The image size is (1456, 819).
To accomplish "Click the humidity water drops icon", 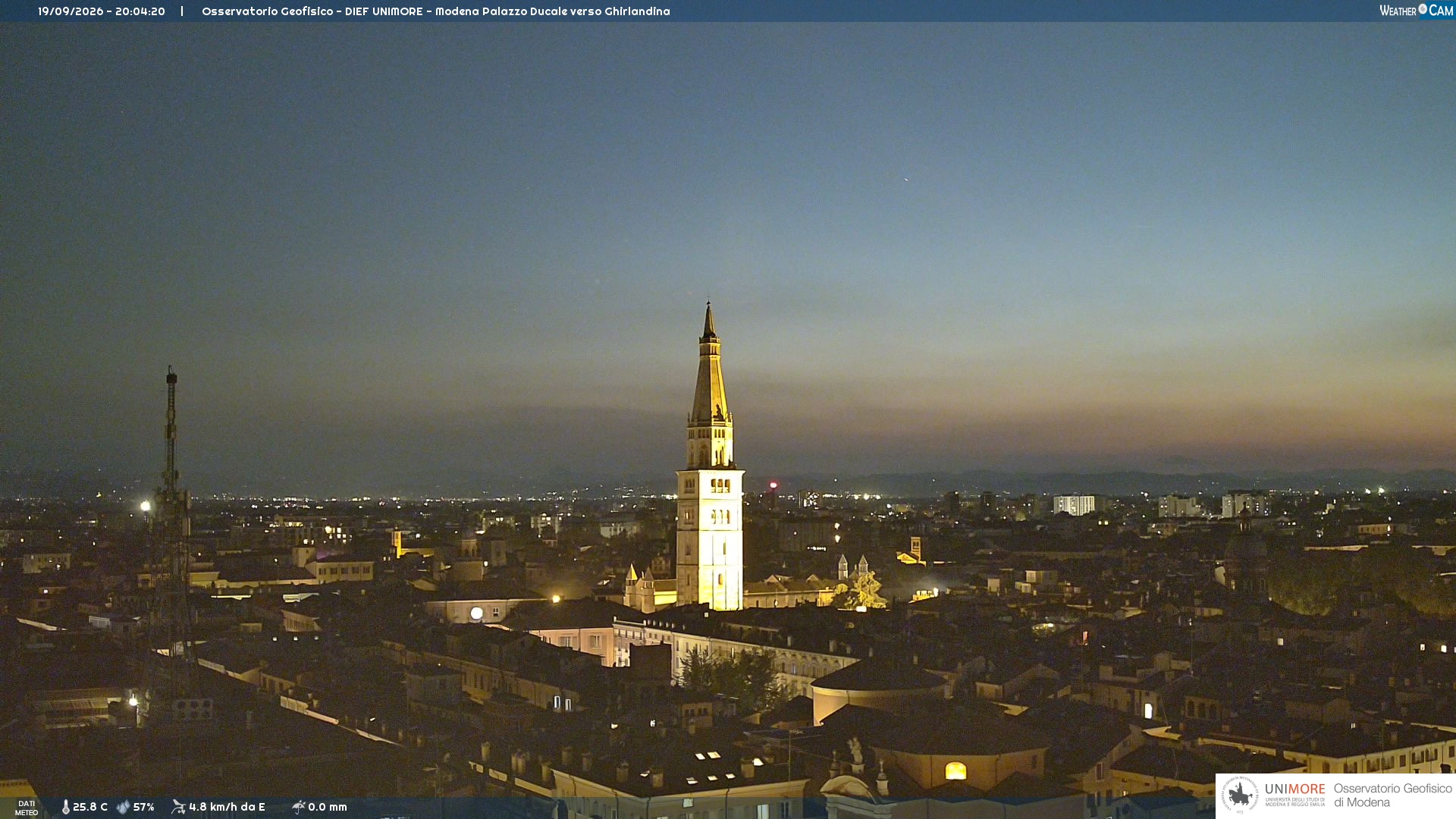I will click(x=123, y=808).
